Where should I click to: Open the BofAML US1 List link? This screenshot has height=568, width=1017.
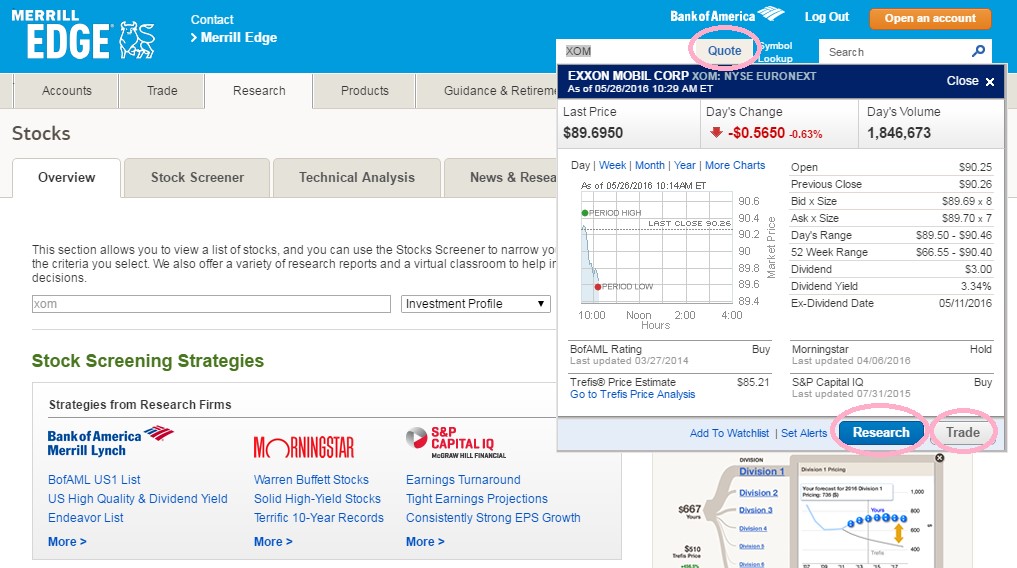94,480
